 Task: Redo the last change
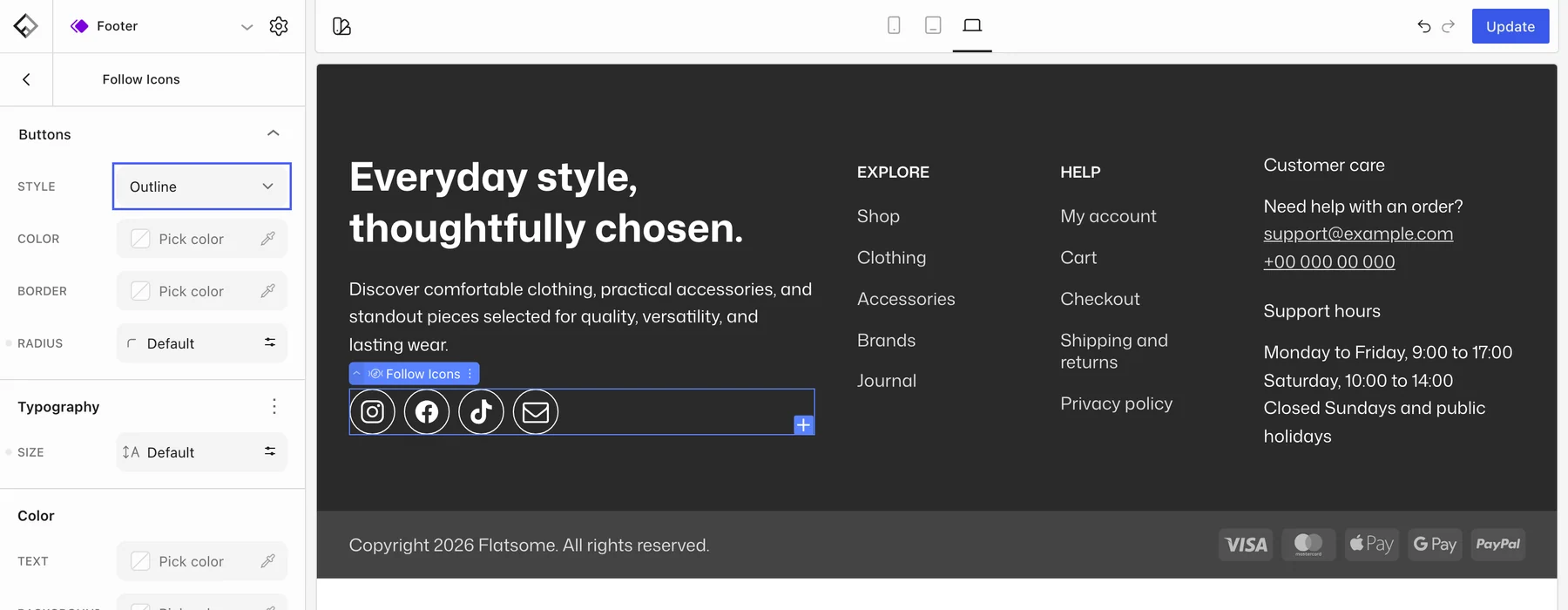coord(1449,26)
